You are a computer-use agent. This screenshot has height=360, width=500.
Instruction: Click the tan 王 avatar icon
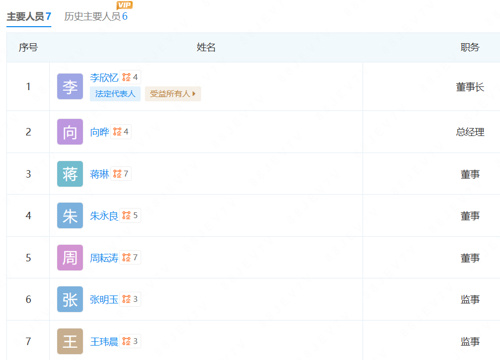(x=70, y=341)
